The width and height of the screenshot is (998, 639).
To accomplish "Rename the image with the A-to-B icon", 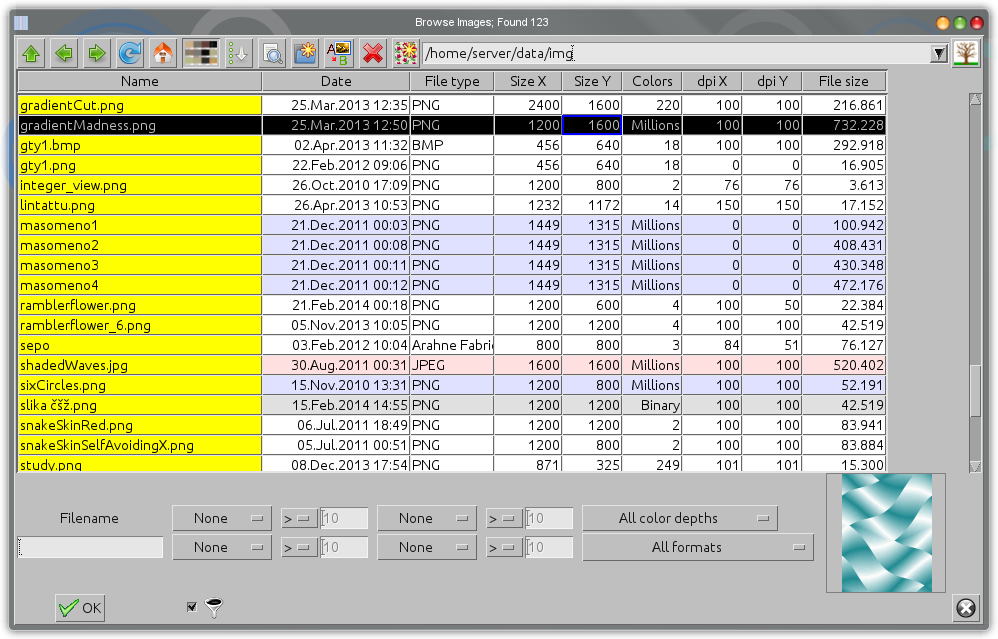I will (339, 53).
